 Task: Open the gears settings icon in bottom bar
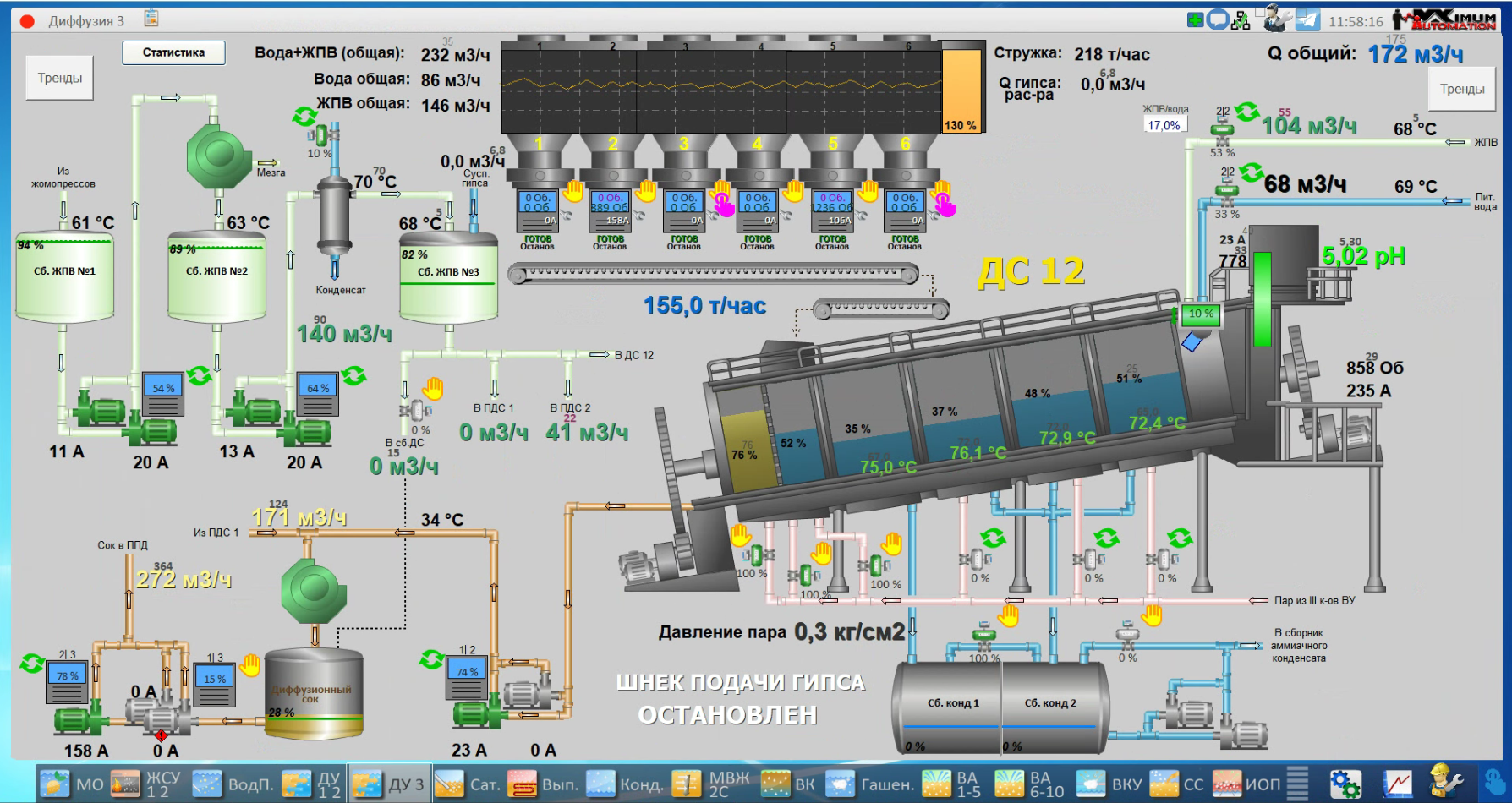pyautogui.click(x=1345, y=784)
